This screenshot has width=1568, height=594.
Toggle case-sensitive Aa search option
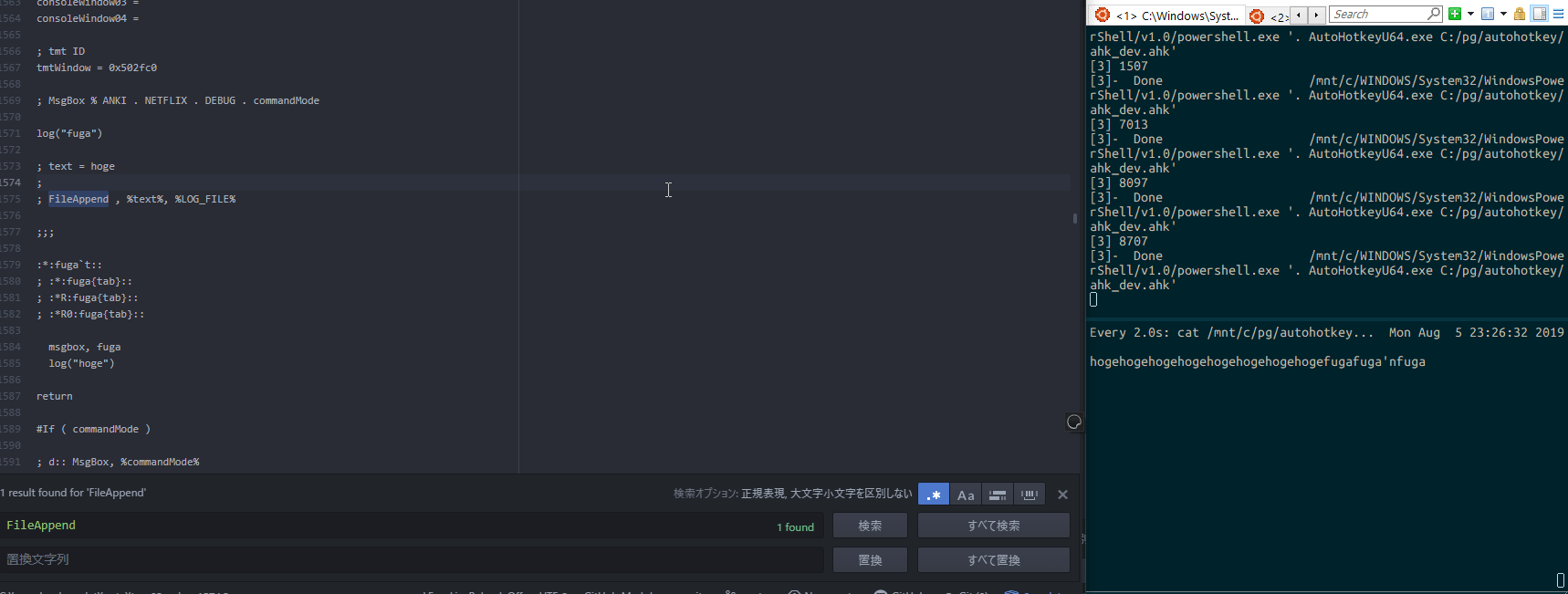pyautogui.click(x=966, y=495)
